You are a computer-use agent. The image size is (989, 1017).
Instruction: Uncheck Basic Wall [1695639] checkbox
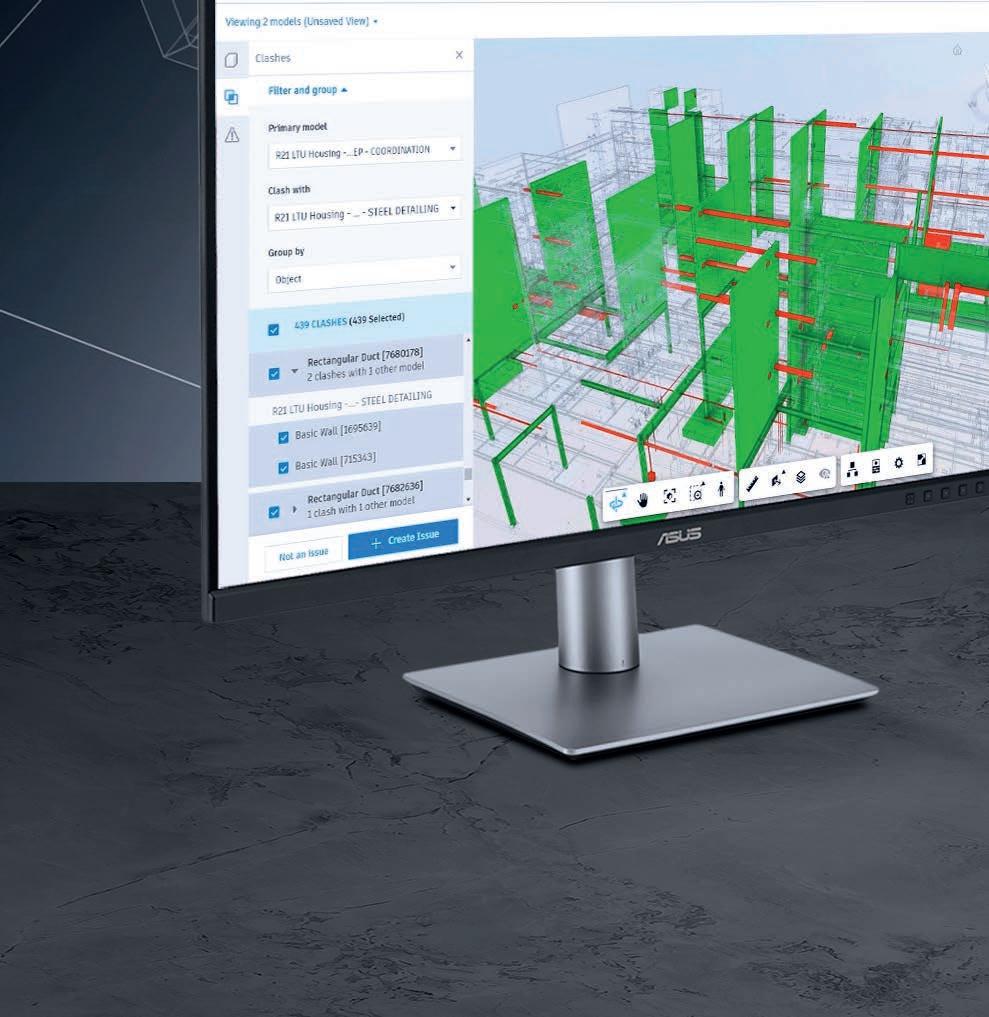point(283,438)
